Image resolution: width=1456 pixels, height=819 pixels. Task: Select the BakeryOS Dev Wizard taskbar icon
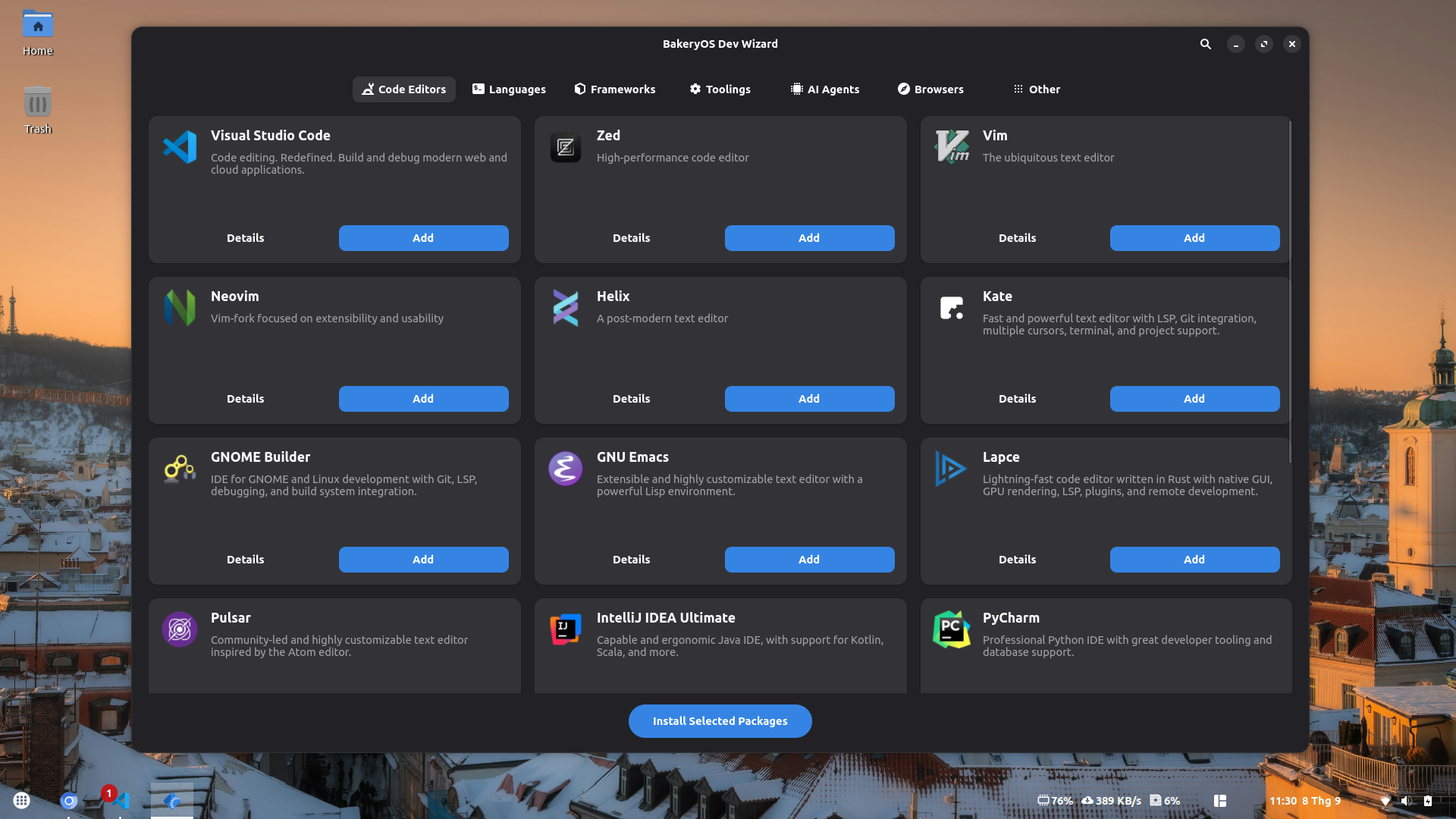[x=172, y=800]
